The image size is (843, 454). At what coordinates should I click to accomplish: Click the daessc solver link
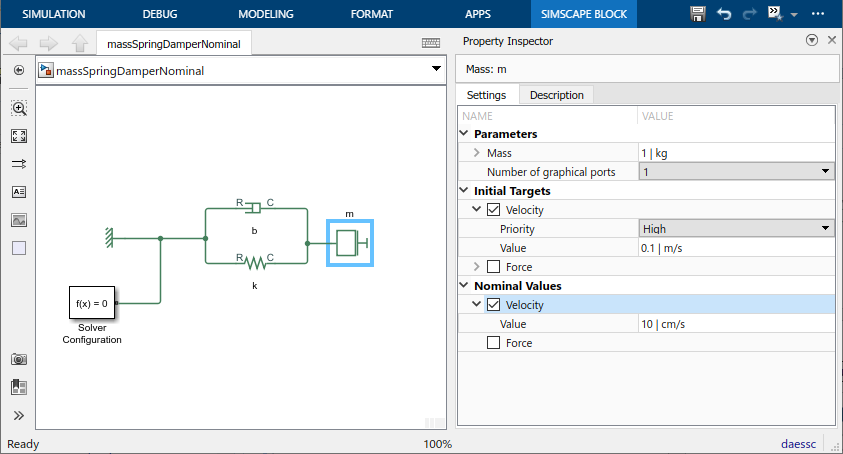800,444
